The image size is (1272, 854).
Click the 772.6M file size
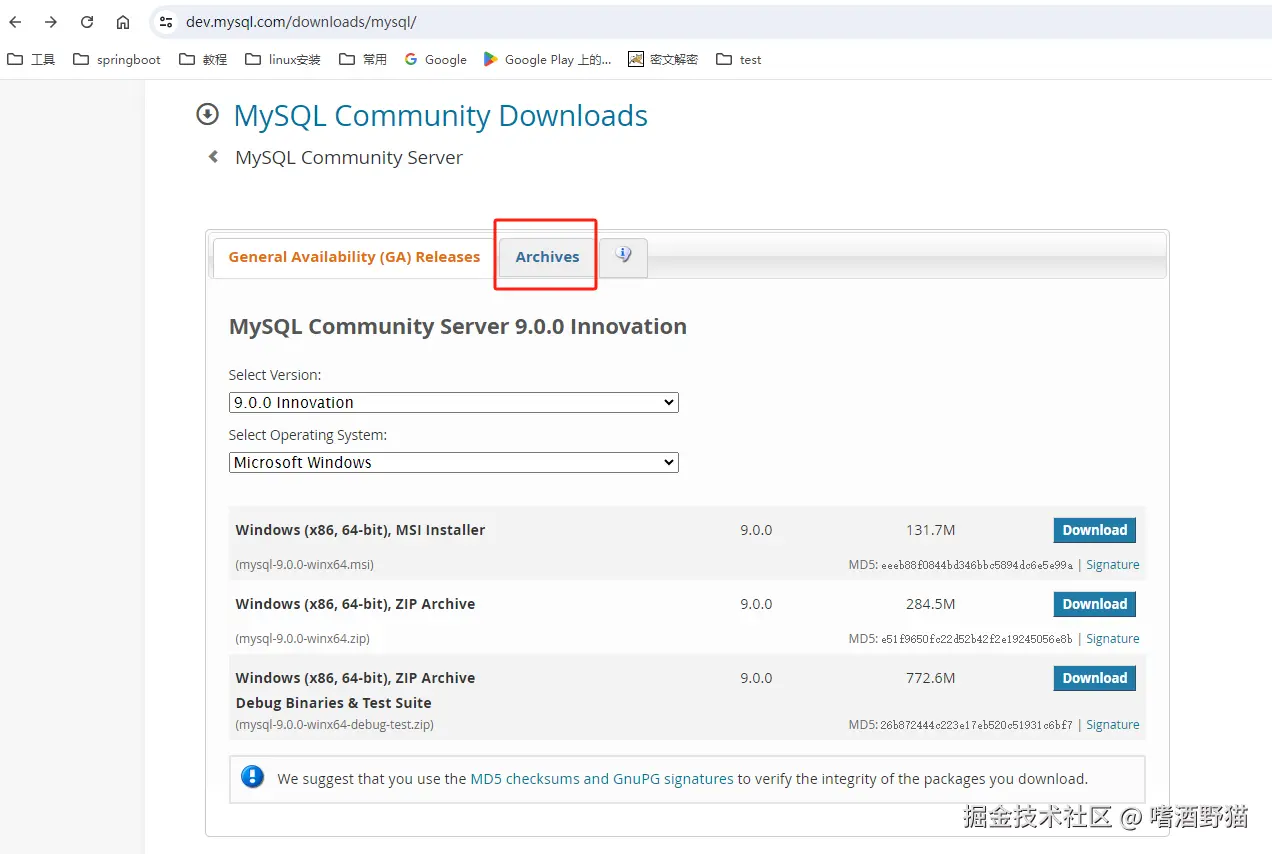pos(930,678)
